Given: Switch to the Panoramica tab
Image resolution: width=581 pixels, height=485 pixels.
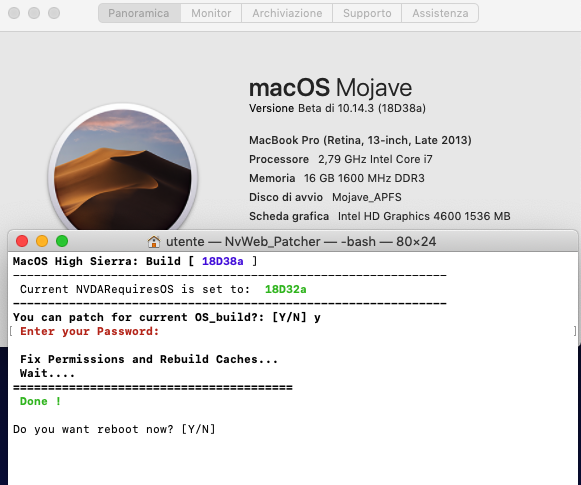Looking at the screenshot, I should click(x=139, y=13).
